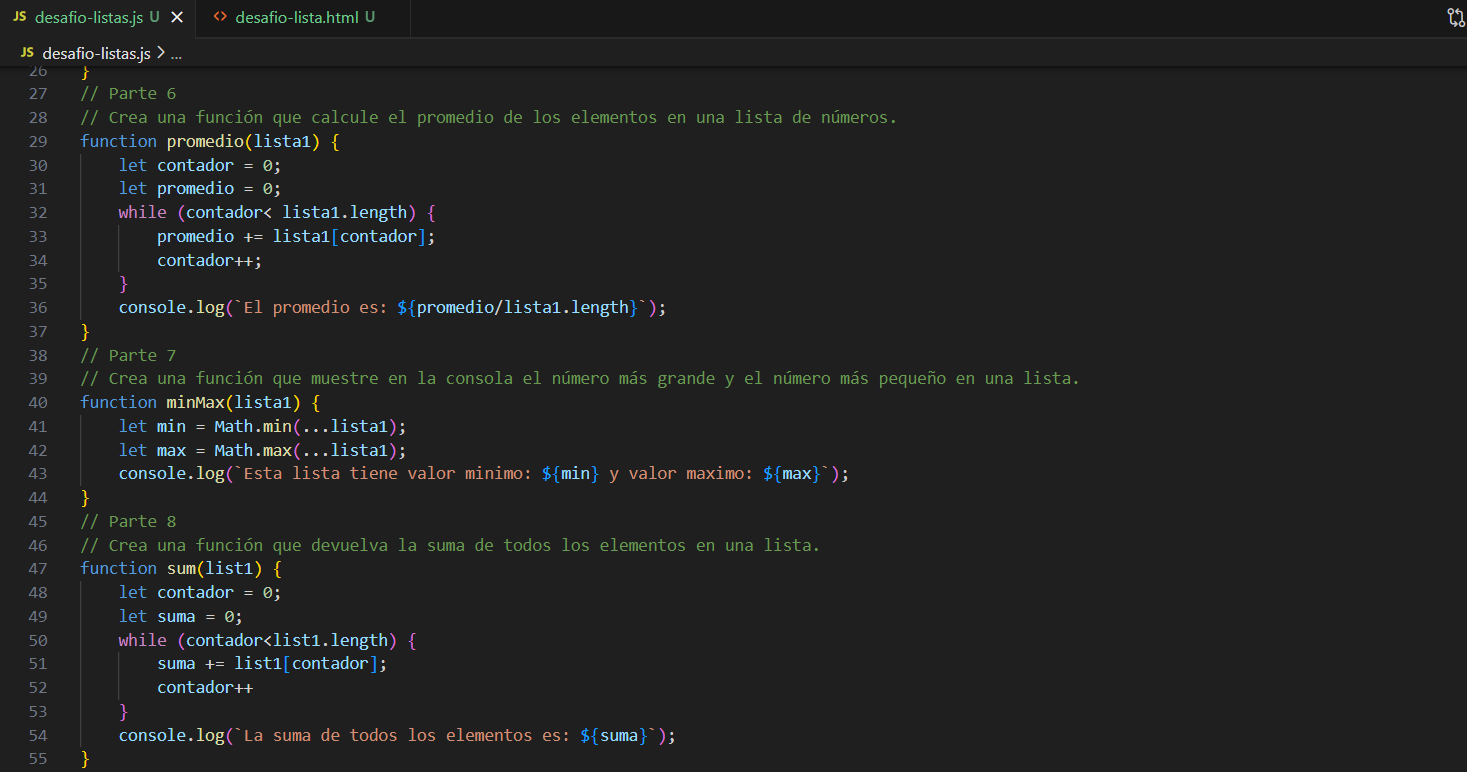Click line number 40 in the gutter
1467x772 pixels.
point(38,403)
